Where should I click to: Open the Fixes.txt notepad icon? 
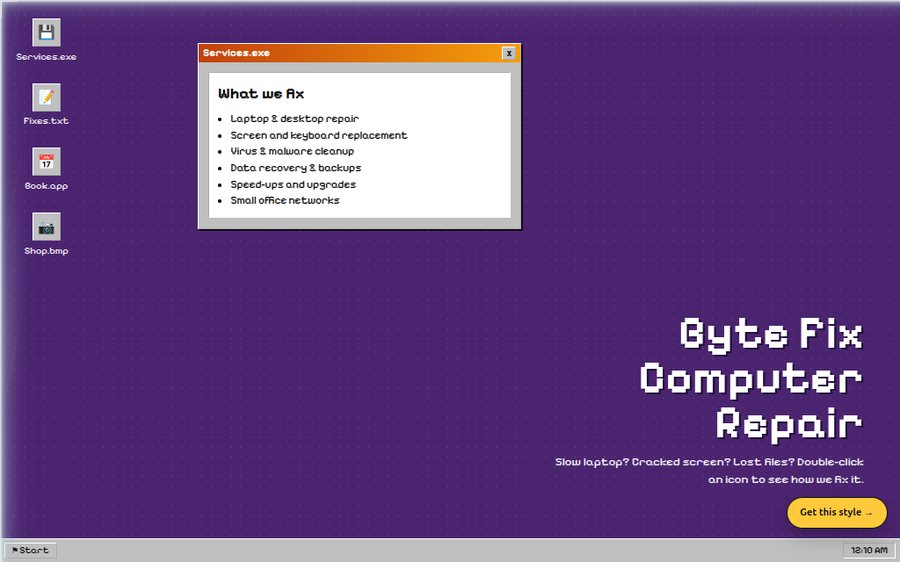pyautogui.click(x=46, y=98)
